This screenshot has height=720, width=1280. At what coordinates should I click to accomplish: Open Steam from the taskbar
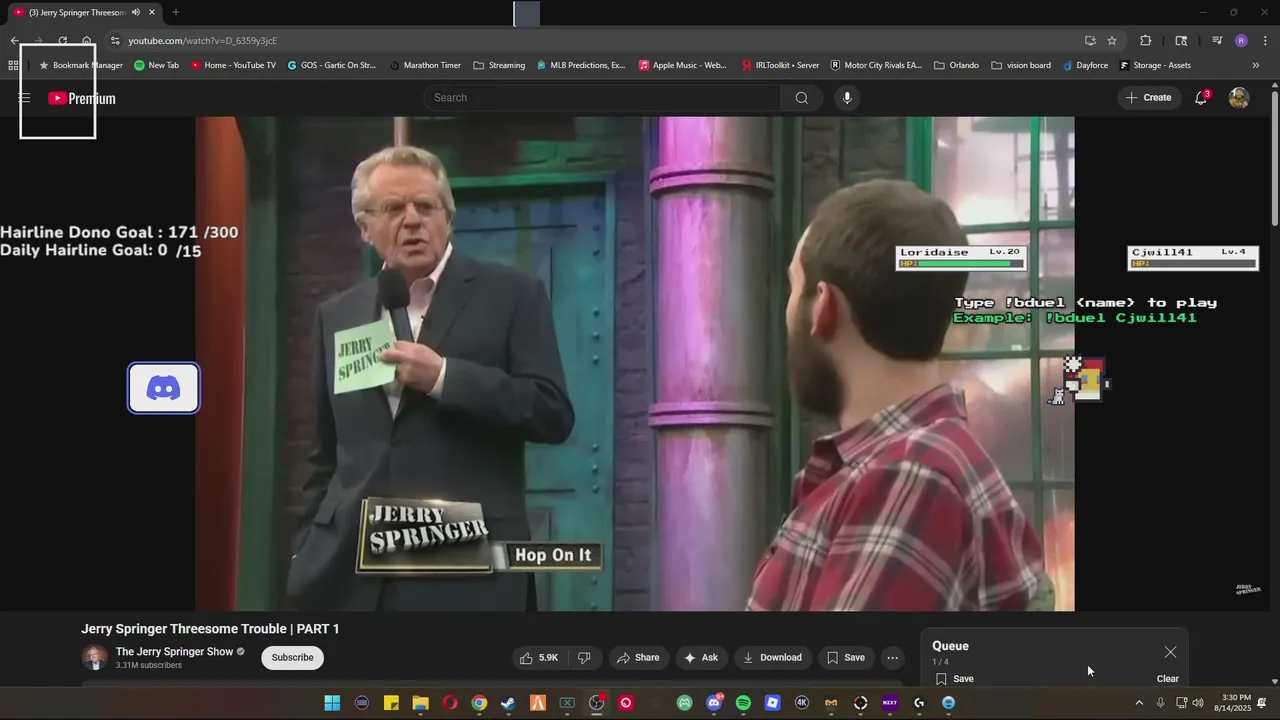coord(508,703)
